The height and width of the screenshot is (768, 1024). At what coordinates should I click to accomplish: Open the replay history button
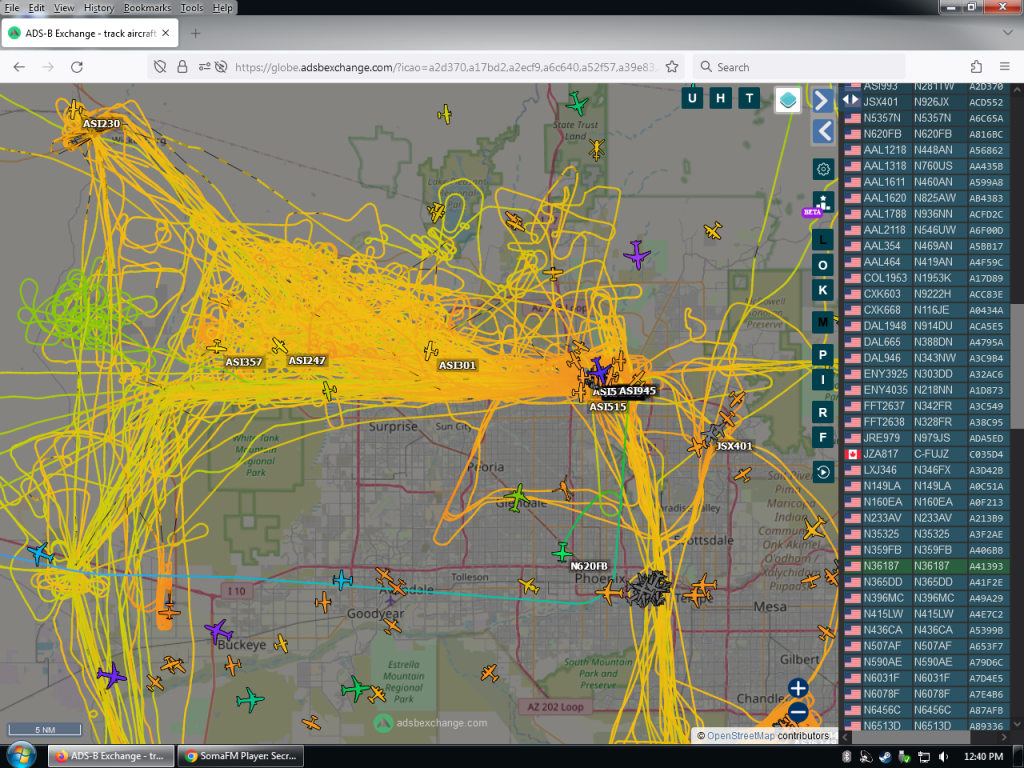point(823,472)
